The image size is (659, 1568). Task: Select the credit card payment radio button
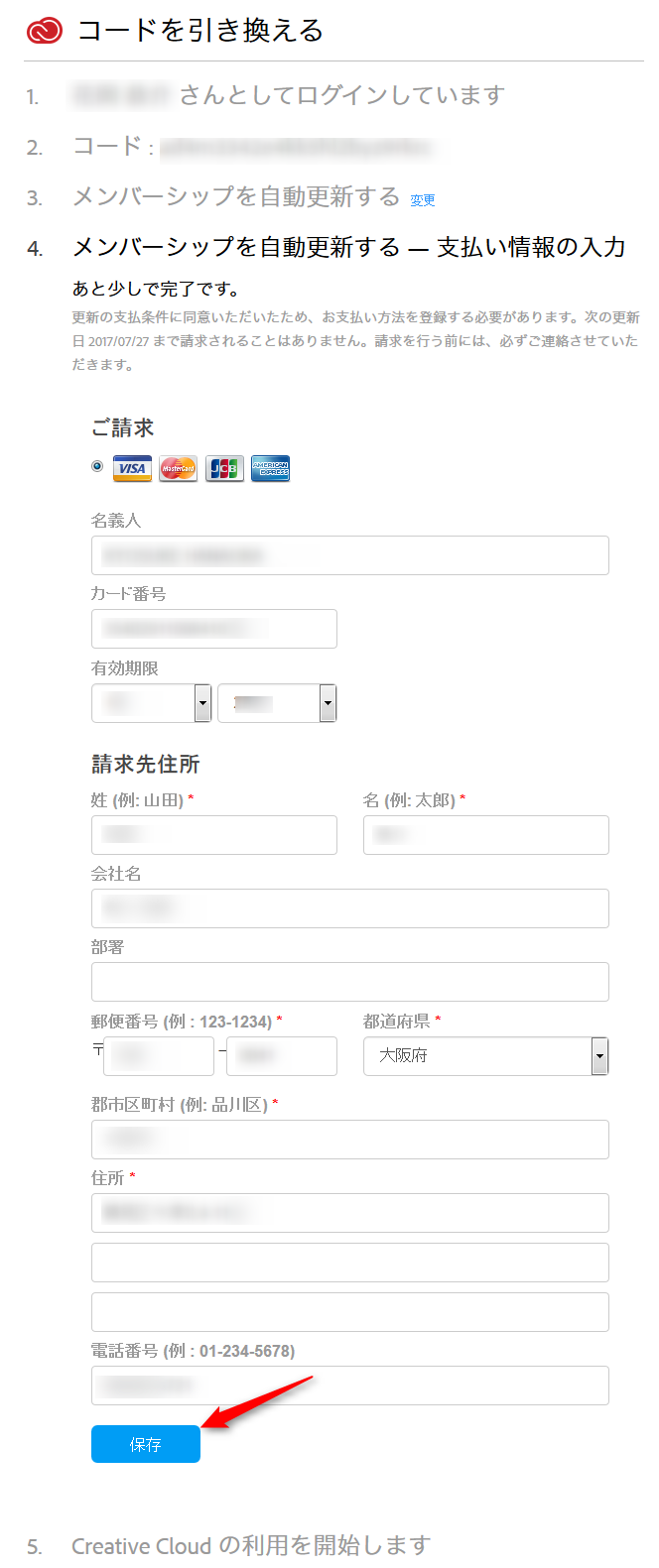(97, 466)
